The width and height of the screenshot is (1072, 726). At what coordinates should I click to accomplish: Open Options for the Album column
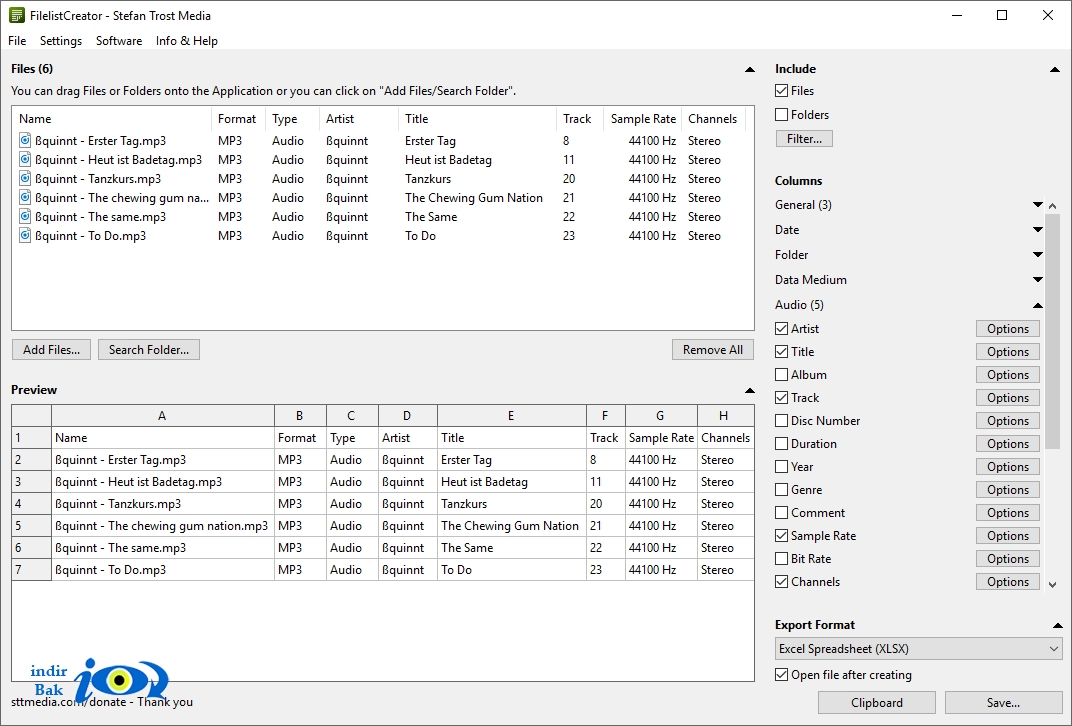coord(1008,375)
